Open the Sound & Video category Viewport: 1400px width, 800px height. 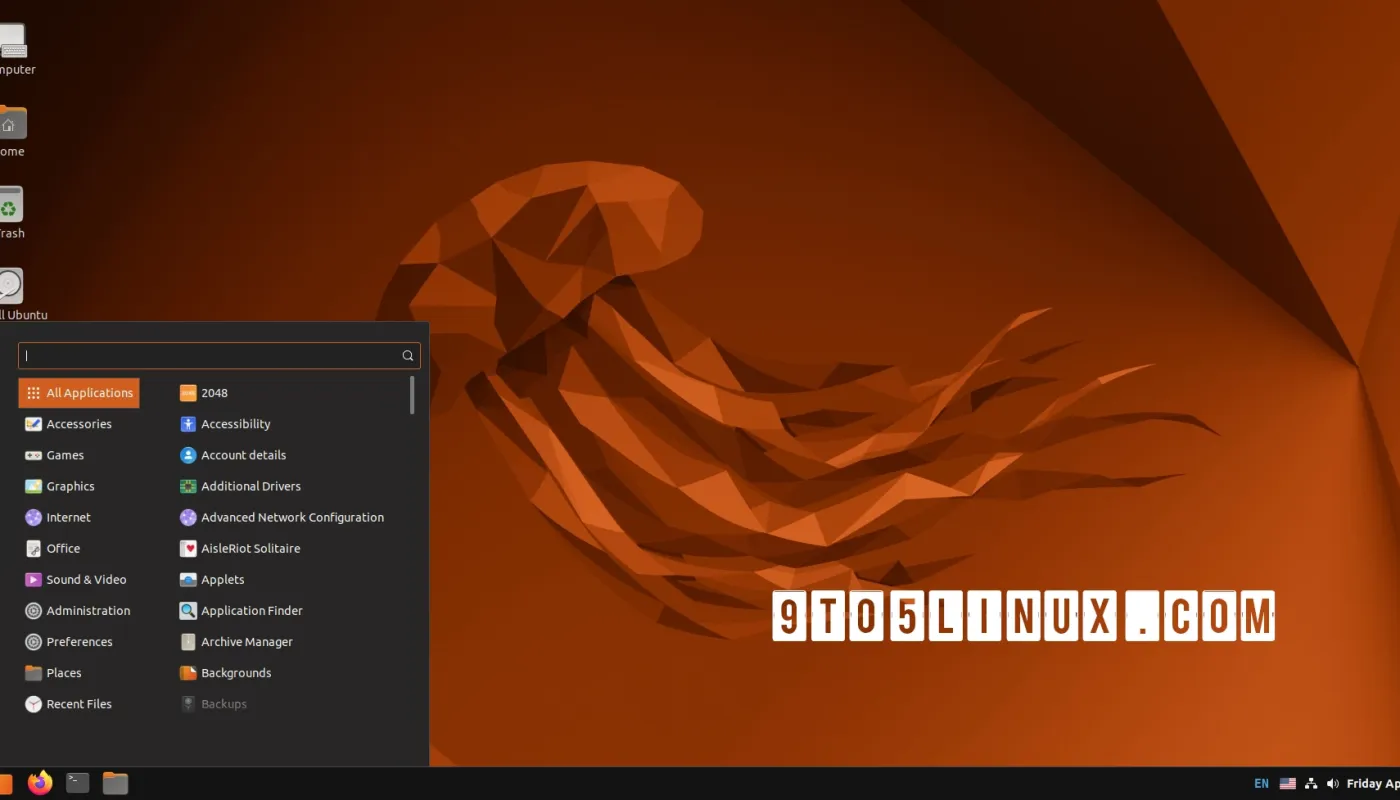tap(75, 579)
